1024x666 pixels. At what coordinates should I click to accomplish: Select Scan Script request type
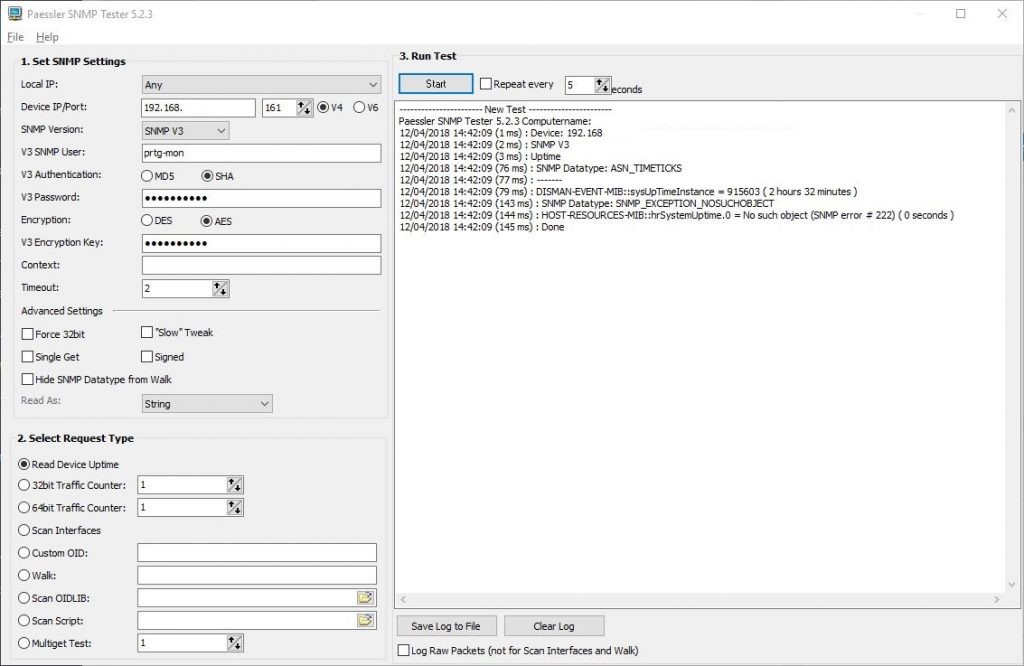tap(24, 620)
